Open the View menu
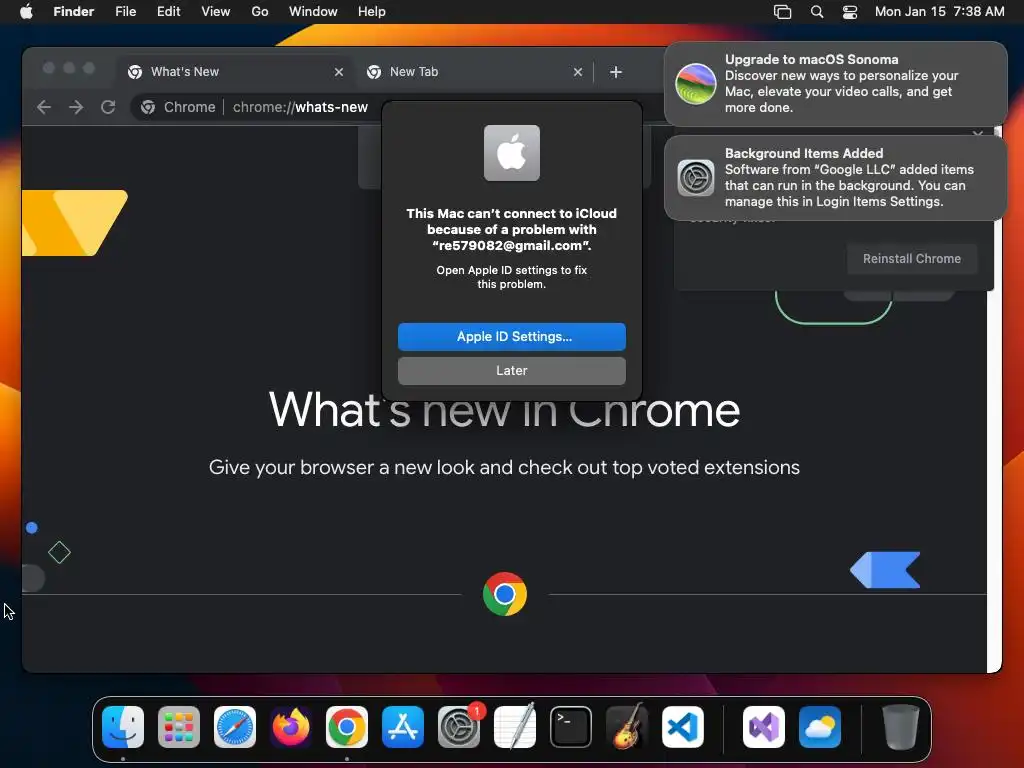Viewport: 1024px width, 768px height. click(216, 11)
